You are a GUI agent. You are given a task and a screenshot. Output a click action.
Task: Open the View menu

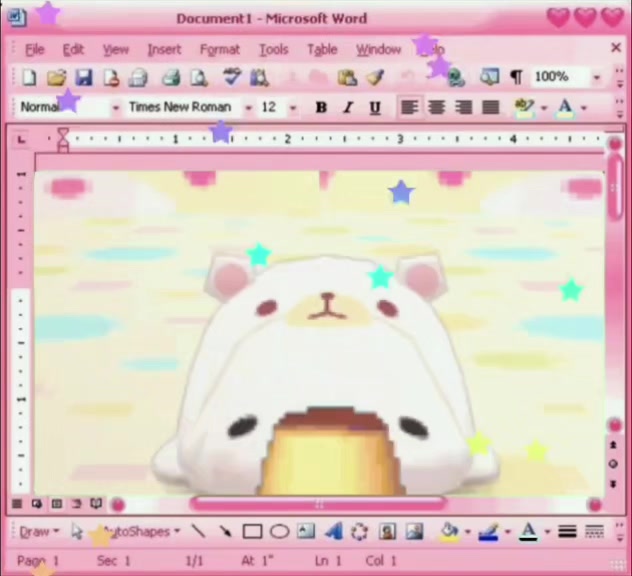(116, 50)
